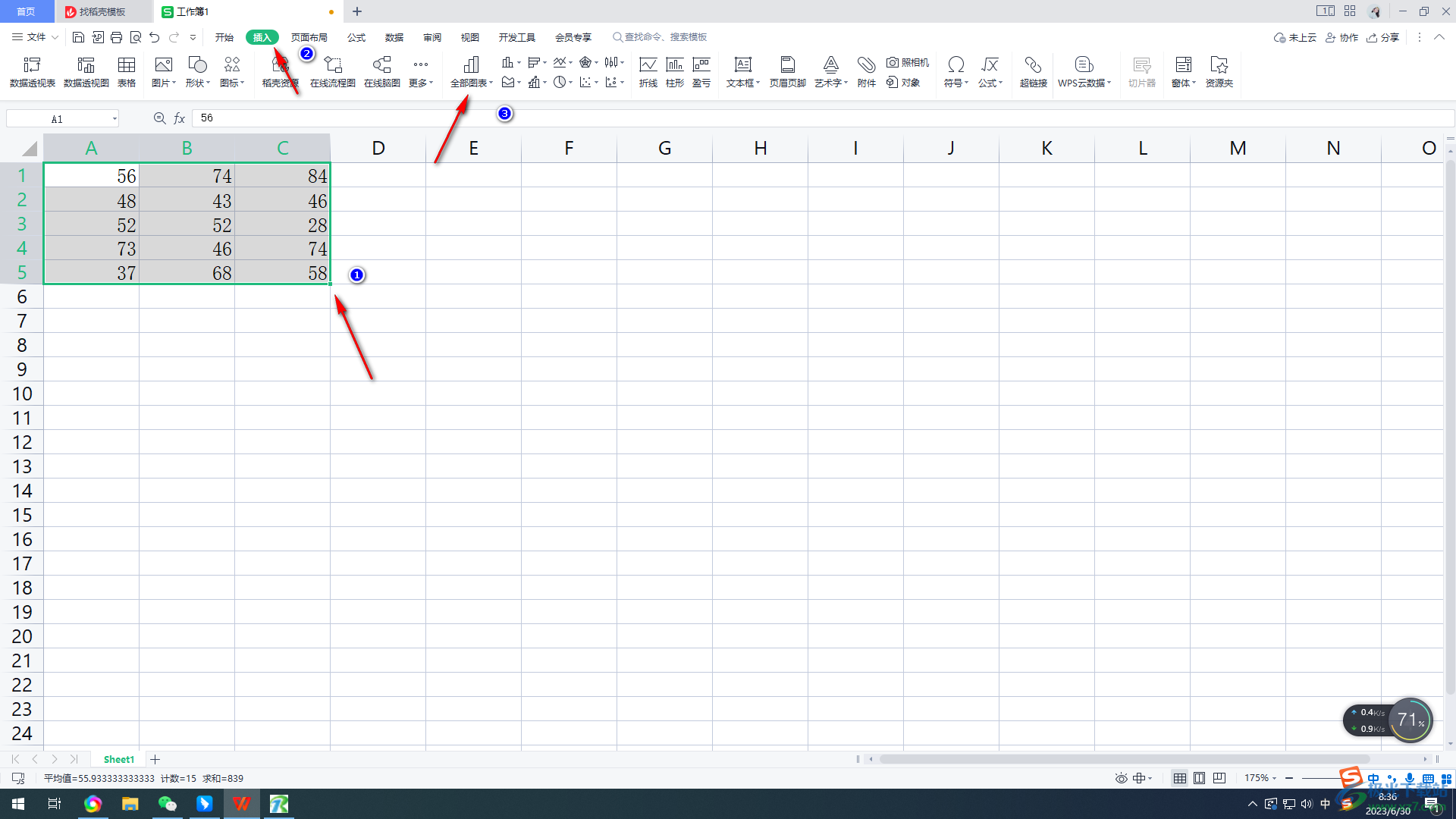Select the Sheet1 tab
1456x819 pixels.
pyautogui.click(x=119, y=759)
